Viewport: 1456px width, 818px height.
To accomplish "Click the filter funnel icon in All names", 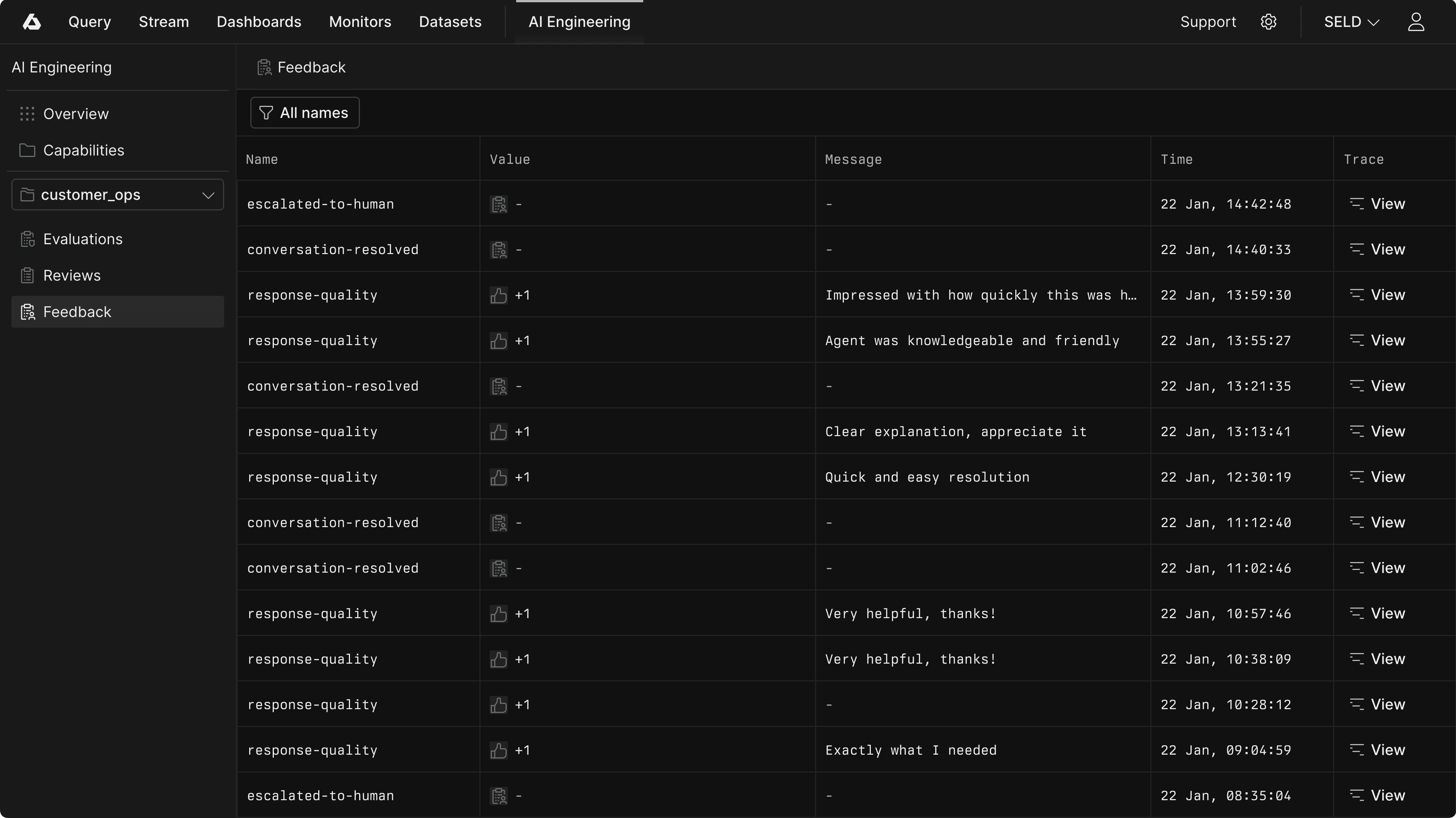I will pos(265,113).
